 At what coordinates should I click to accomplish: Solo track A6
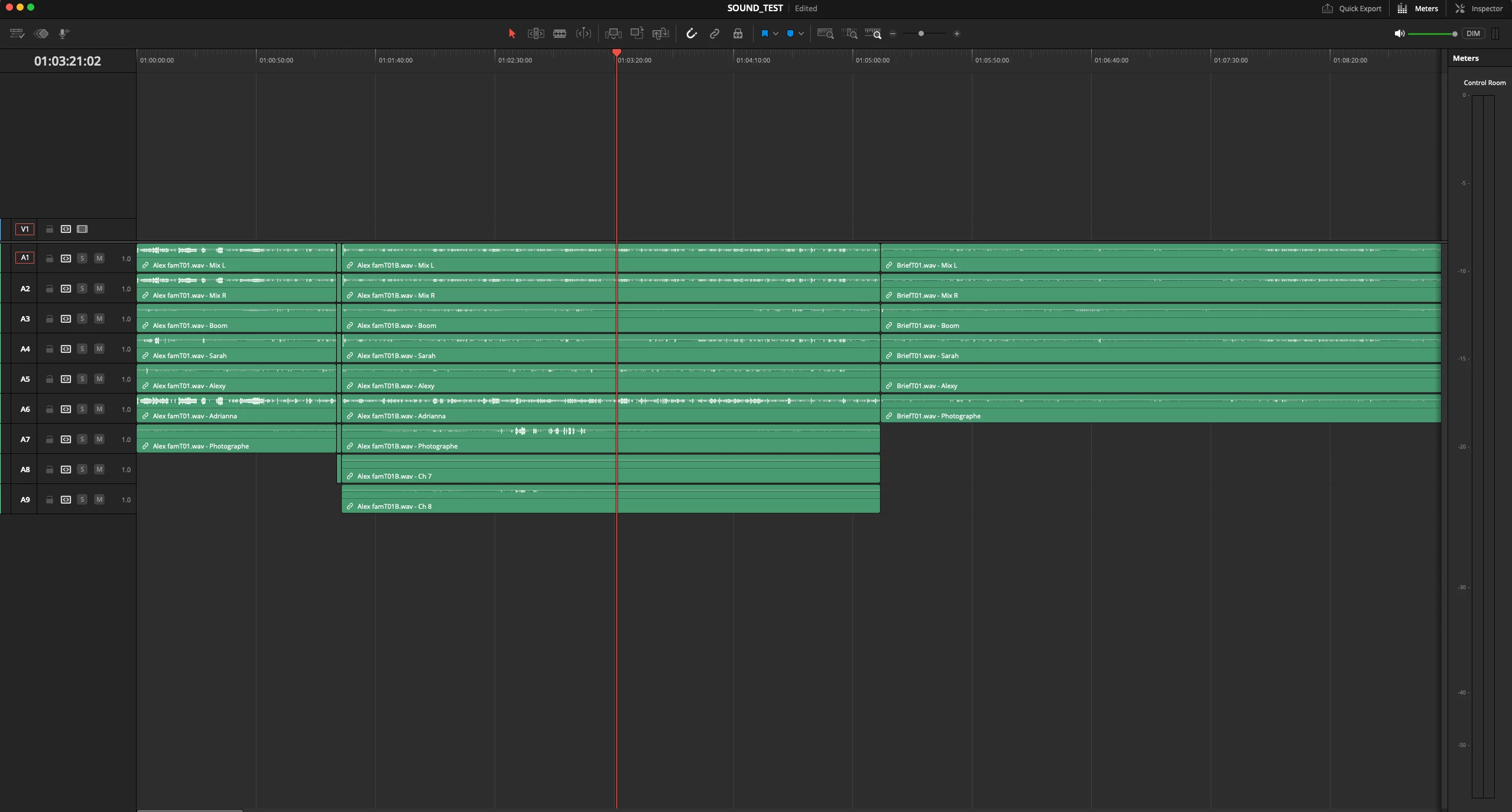[82, 410]
